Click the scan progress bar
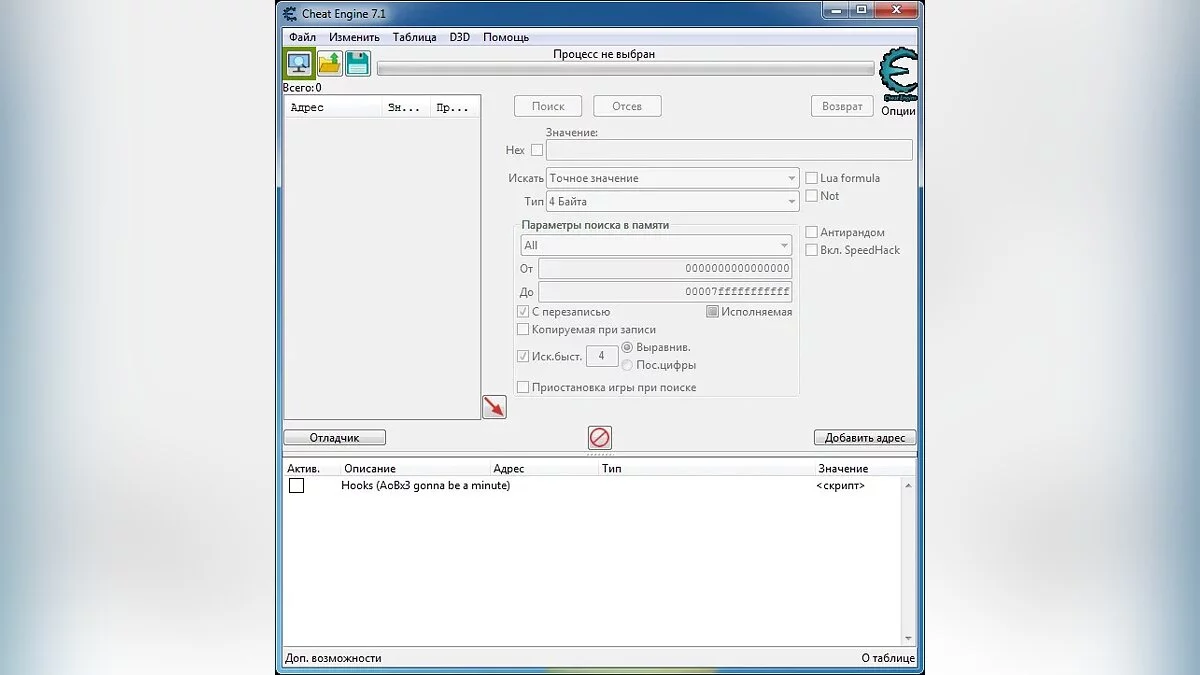Viewport: 1200px width, 675px height. tap(625, 69)
